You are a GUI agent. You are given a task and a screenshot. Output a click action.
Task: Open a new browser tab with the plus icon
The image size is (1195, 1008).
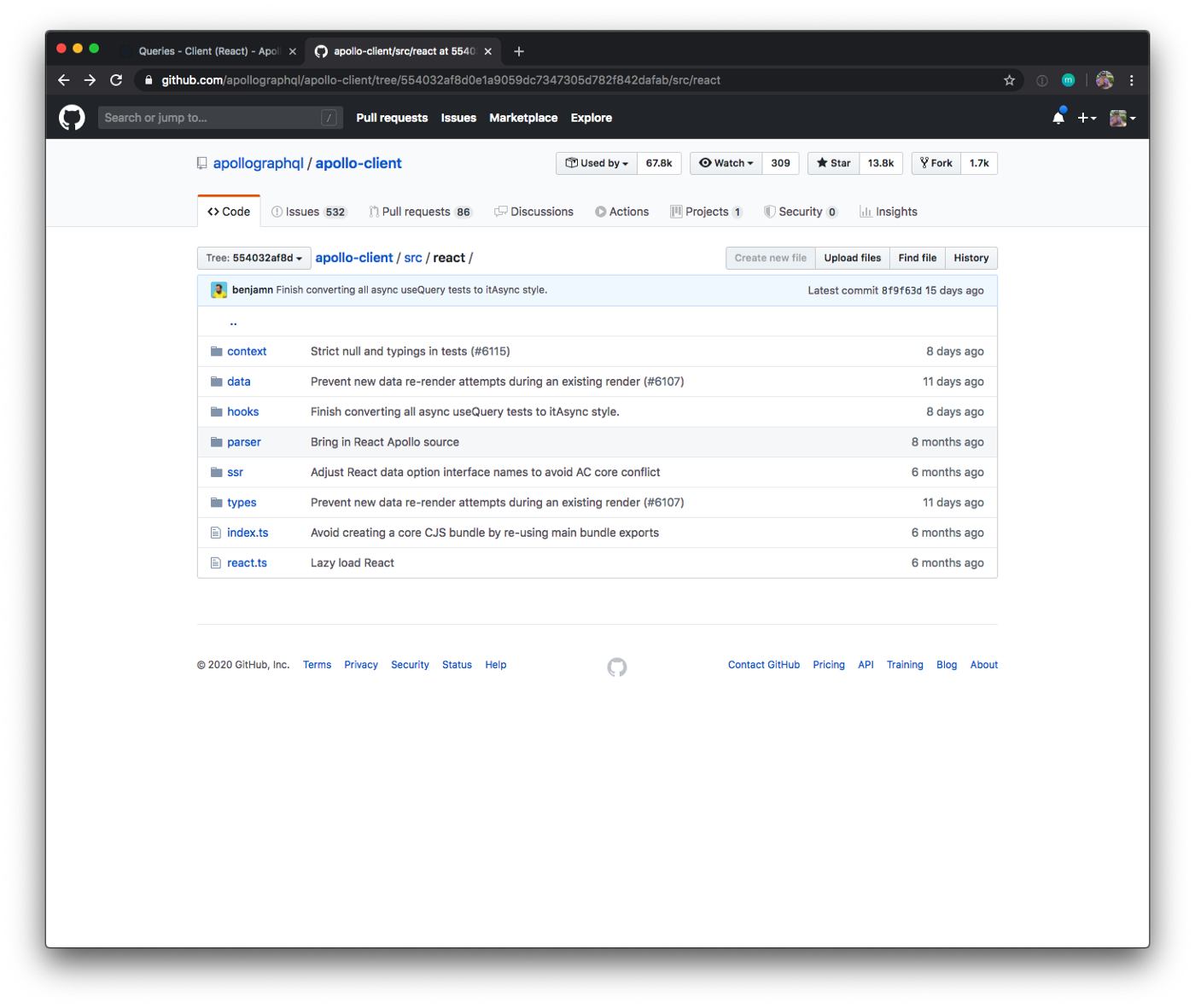(x=519, y=51)
